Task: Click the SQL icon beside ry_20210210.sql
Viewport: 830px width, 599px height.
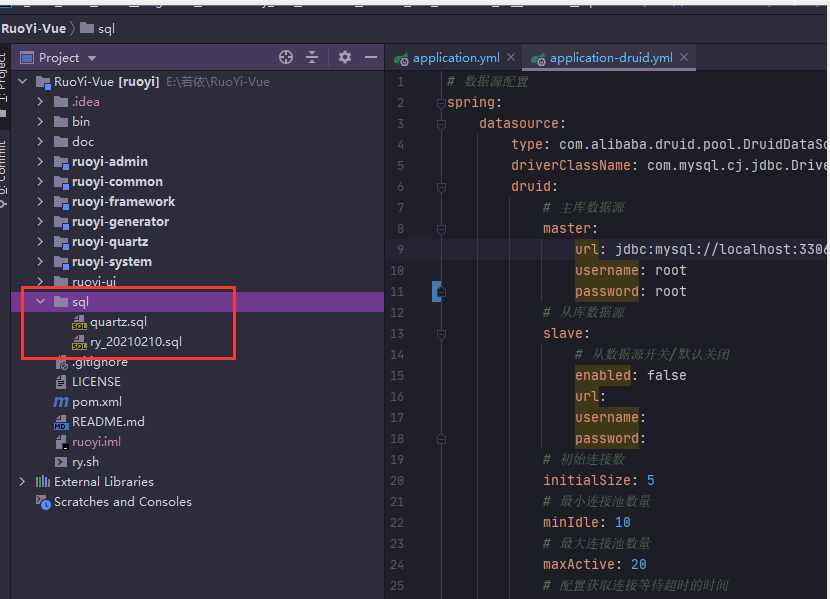Action: pyautogui.click(x=79, y=342)
